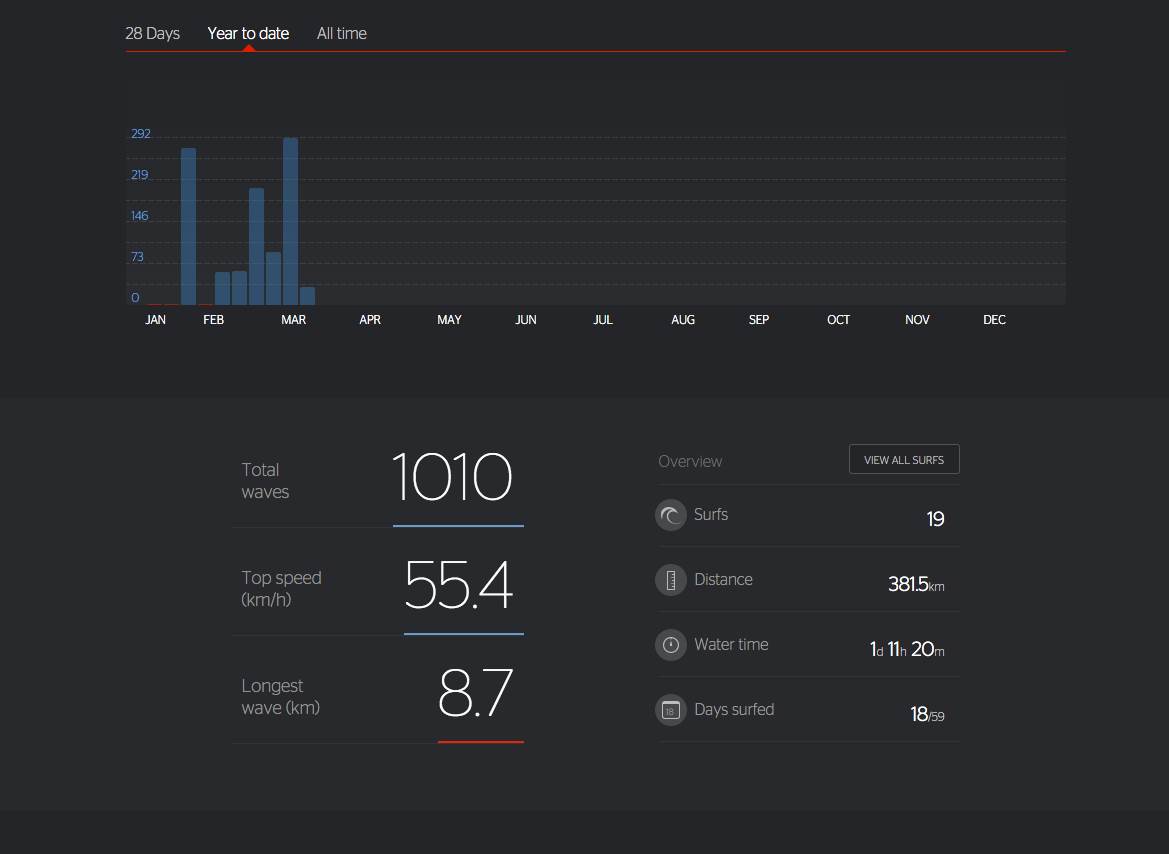Click the Days surfed calendar icon
This screenshot has width=1169, height=854.
click(670, 710)
